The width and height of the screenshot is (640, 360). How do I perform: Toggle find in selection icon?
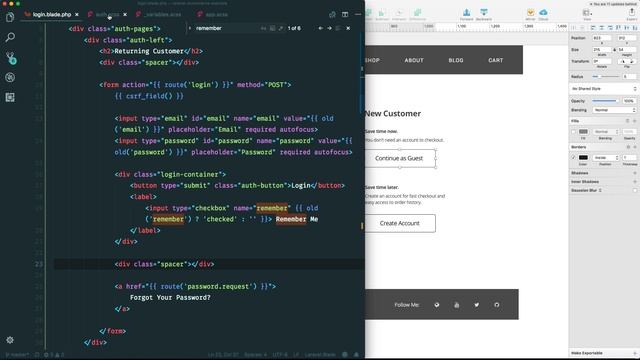click(338, 28)
